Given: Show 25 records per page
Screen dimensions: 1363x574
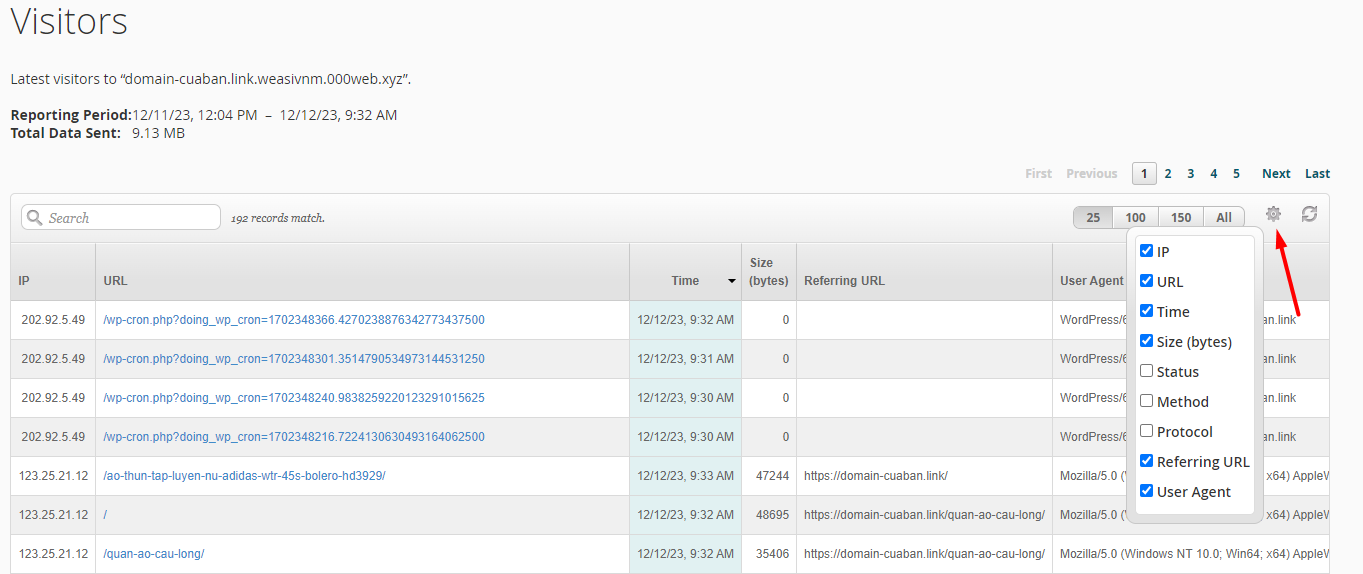Looking at the screenshot, I should pos(1093,217).
